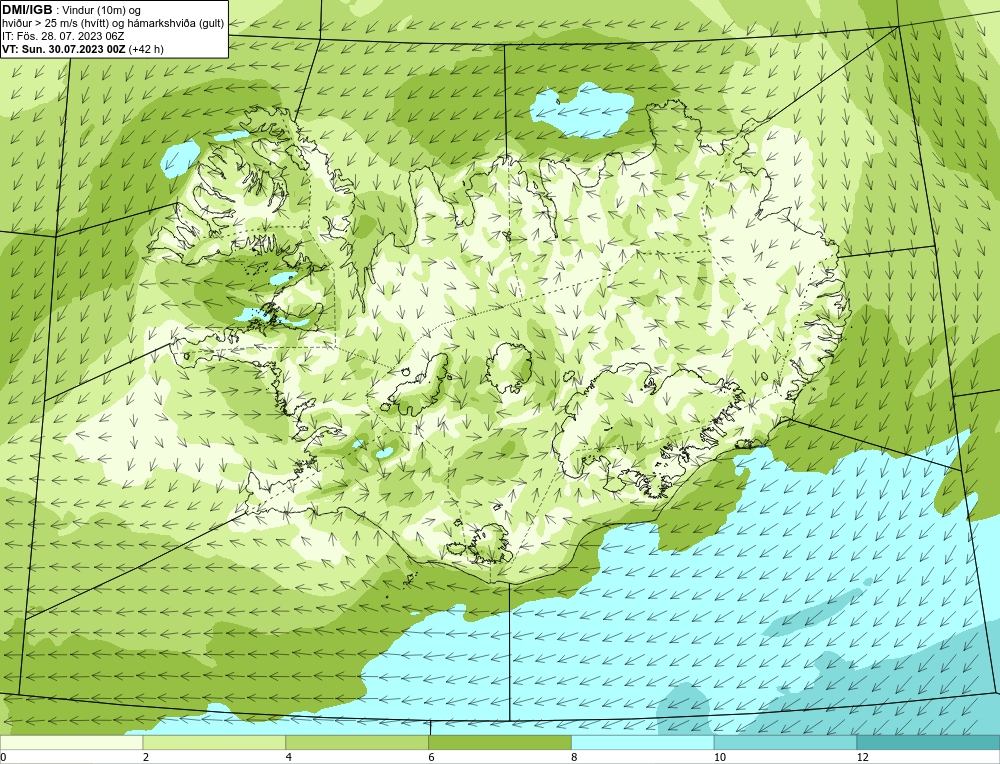1000x764 pixels.
Task: Click the legend label '4'
Action: point(289,757)
